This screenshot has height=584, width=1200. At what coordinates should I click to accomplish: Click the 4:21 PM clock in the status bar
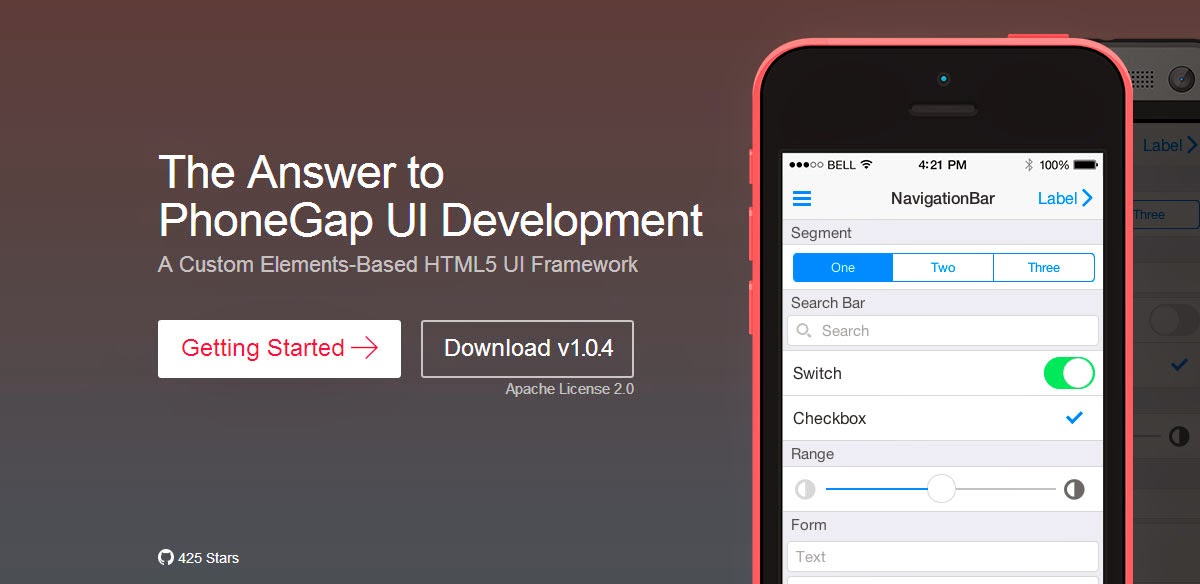tap(942, 165)
